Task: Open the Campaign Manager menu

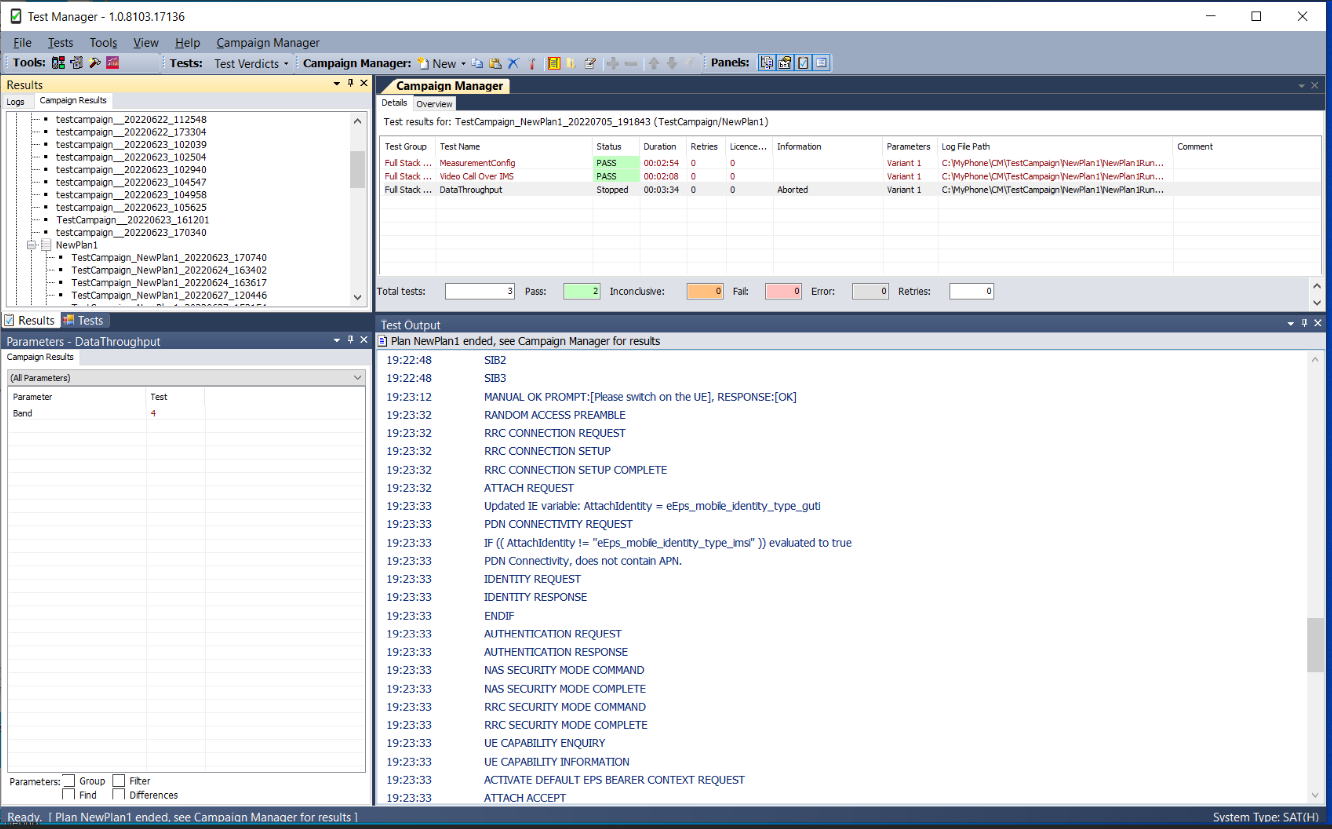Action: tap(266, 42)
